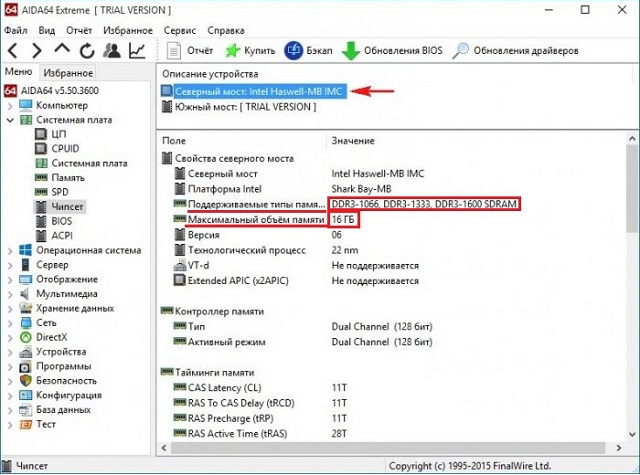This screenshot has width=640, height=475.
Task: Open the Отчёт menu in the menu bar
Action: pos(79,31)
